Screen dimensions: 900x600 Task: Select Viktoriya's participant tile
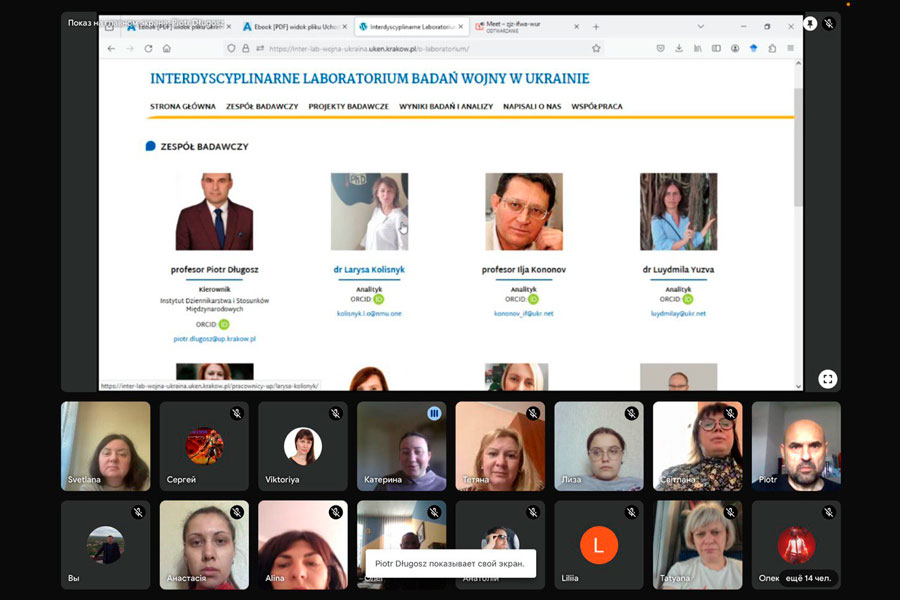point(303,446)
